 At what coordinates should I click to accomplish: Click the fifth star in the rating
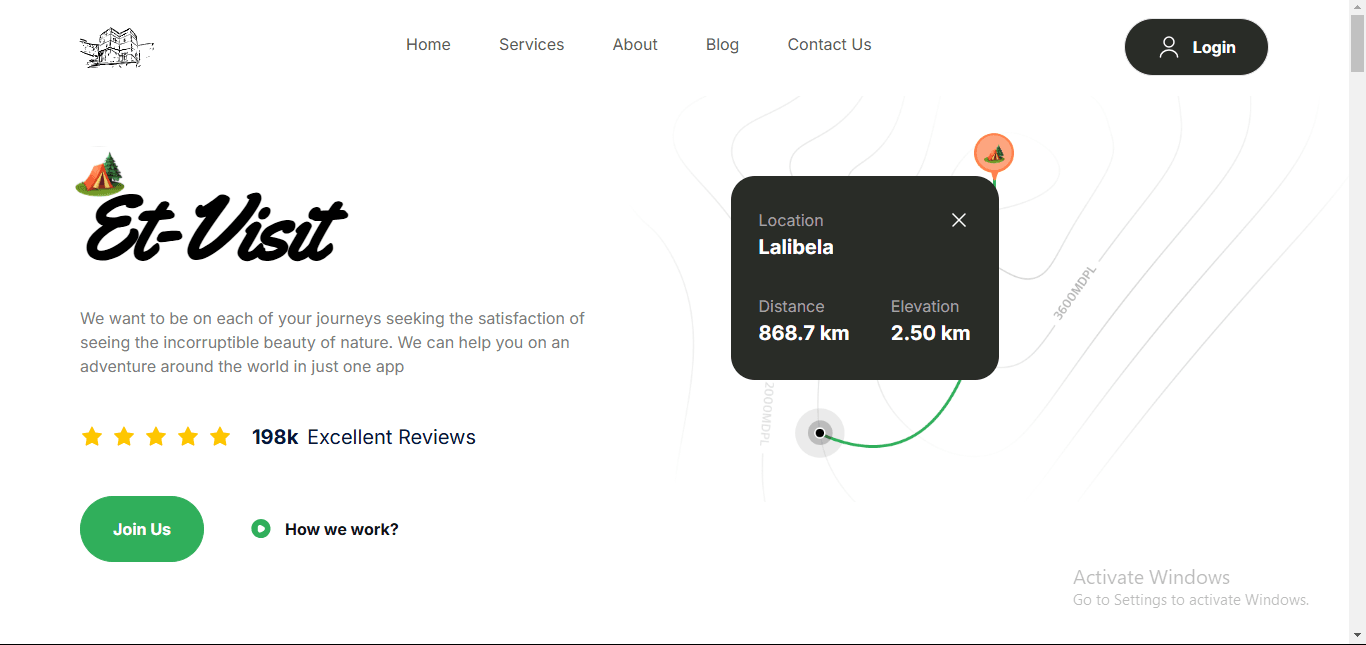pyautogui.click(x=220, y=436)
